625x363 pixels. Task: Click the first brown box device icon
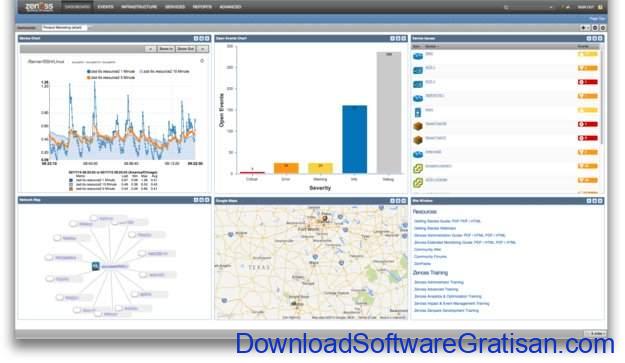click(x=418, y=126)
